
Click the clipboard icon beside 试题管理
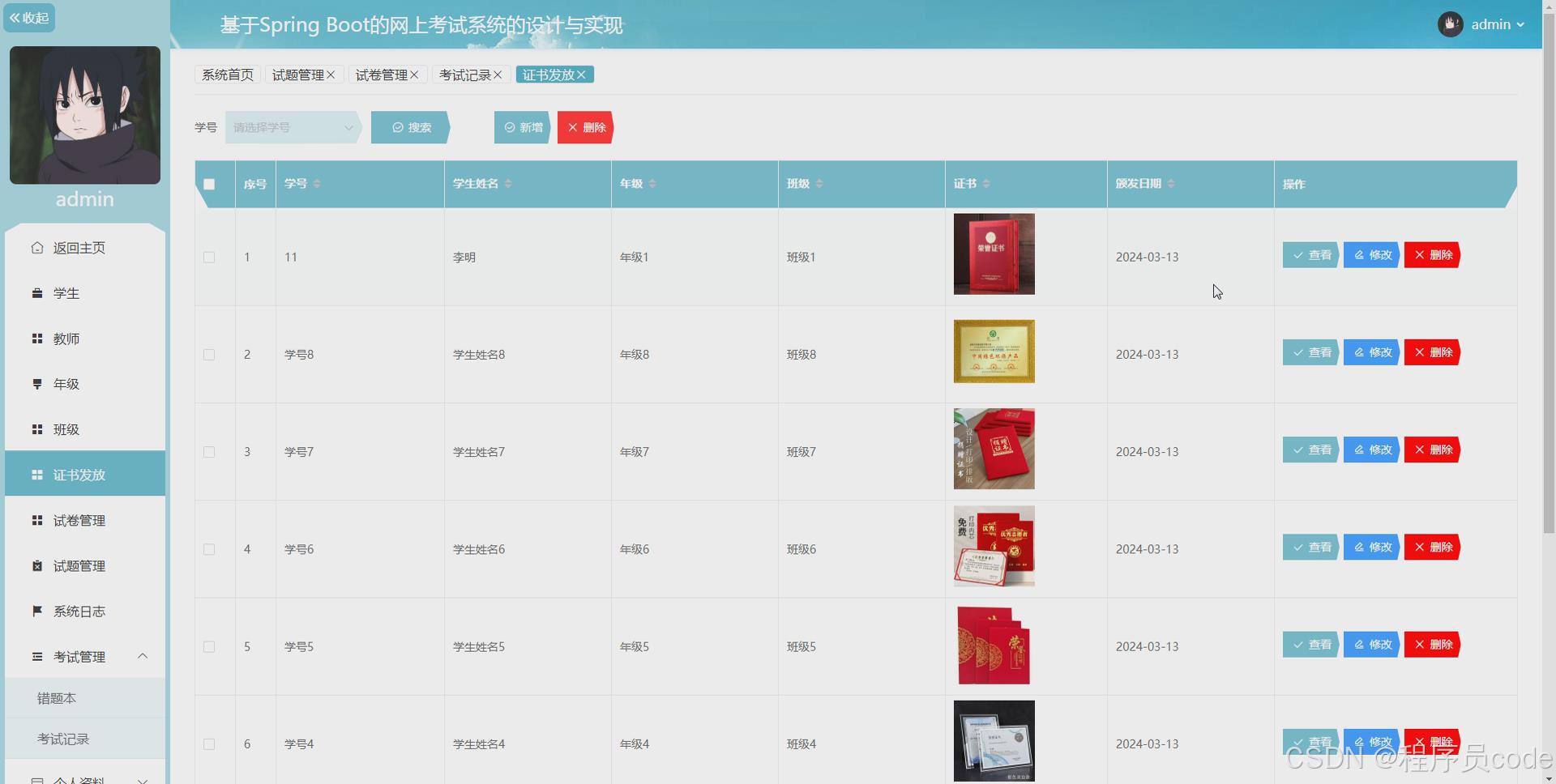(37, 565)
